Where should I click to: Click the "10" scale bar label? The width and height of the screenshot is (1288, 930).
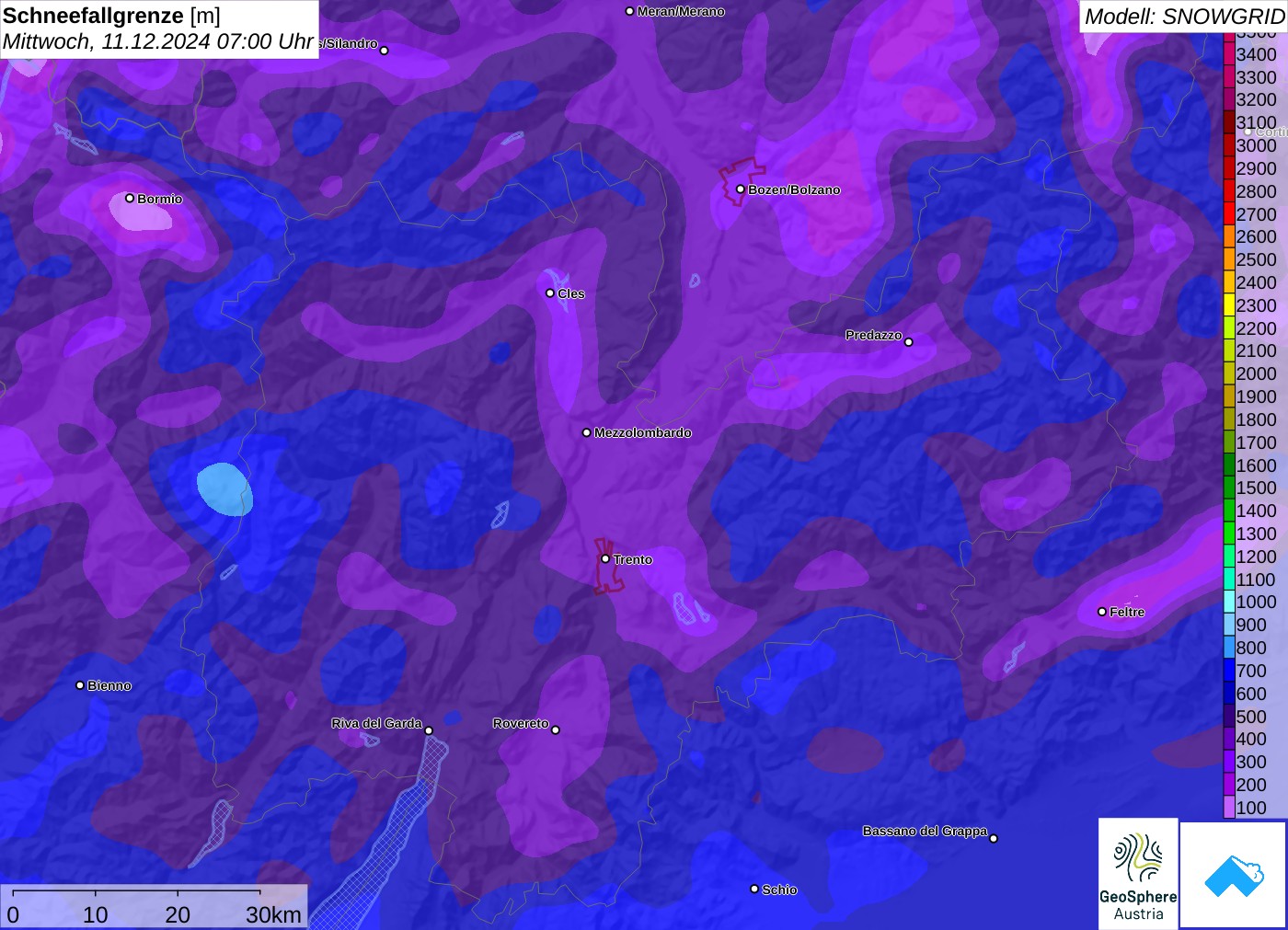96,915
